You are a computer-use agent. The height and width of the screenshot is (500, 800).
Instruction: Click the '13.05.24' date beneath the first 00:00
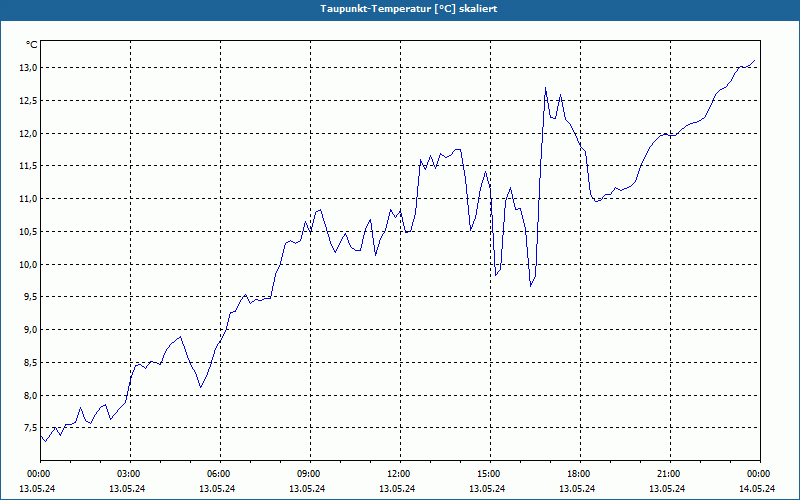tap(37, 488)
